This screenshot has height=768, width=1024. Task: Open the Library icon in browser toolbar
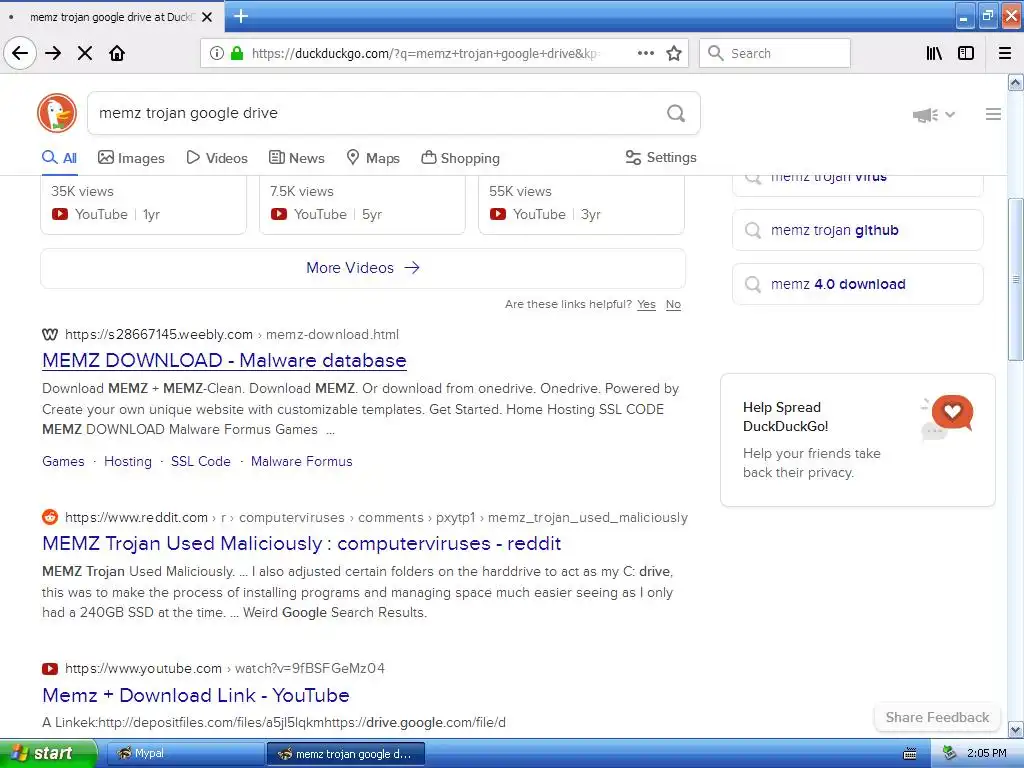[x=934, y=53]
